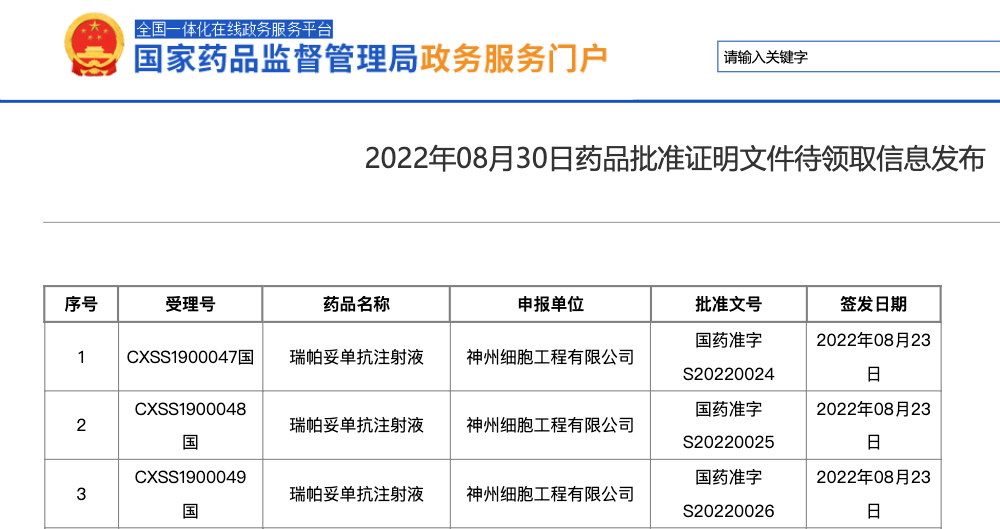Select serial number 1 cell
The image size is (1000, 529).
[81, 357]
